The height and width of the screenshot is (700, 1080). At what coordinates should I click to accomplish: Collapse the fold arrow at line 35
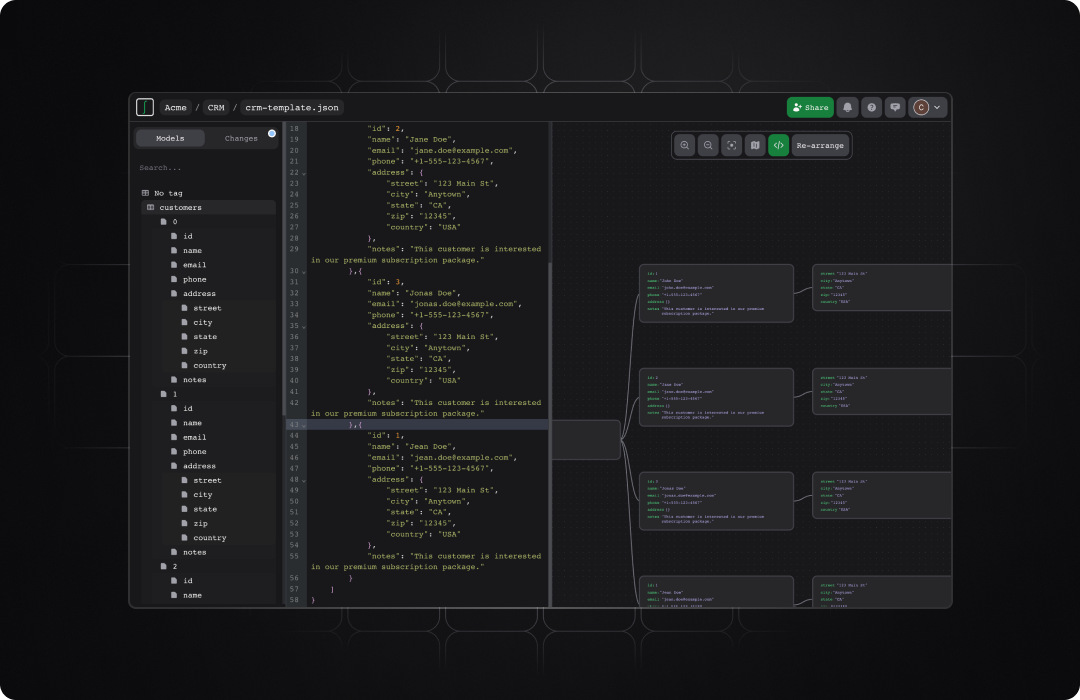click(x=304, y=326)
